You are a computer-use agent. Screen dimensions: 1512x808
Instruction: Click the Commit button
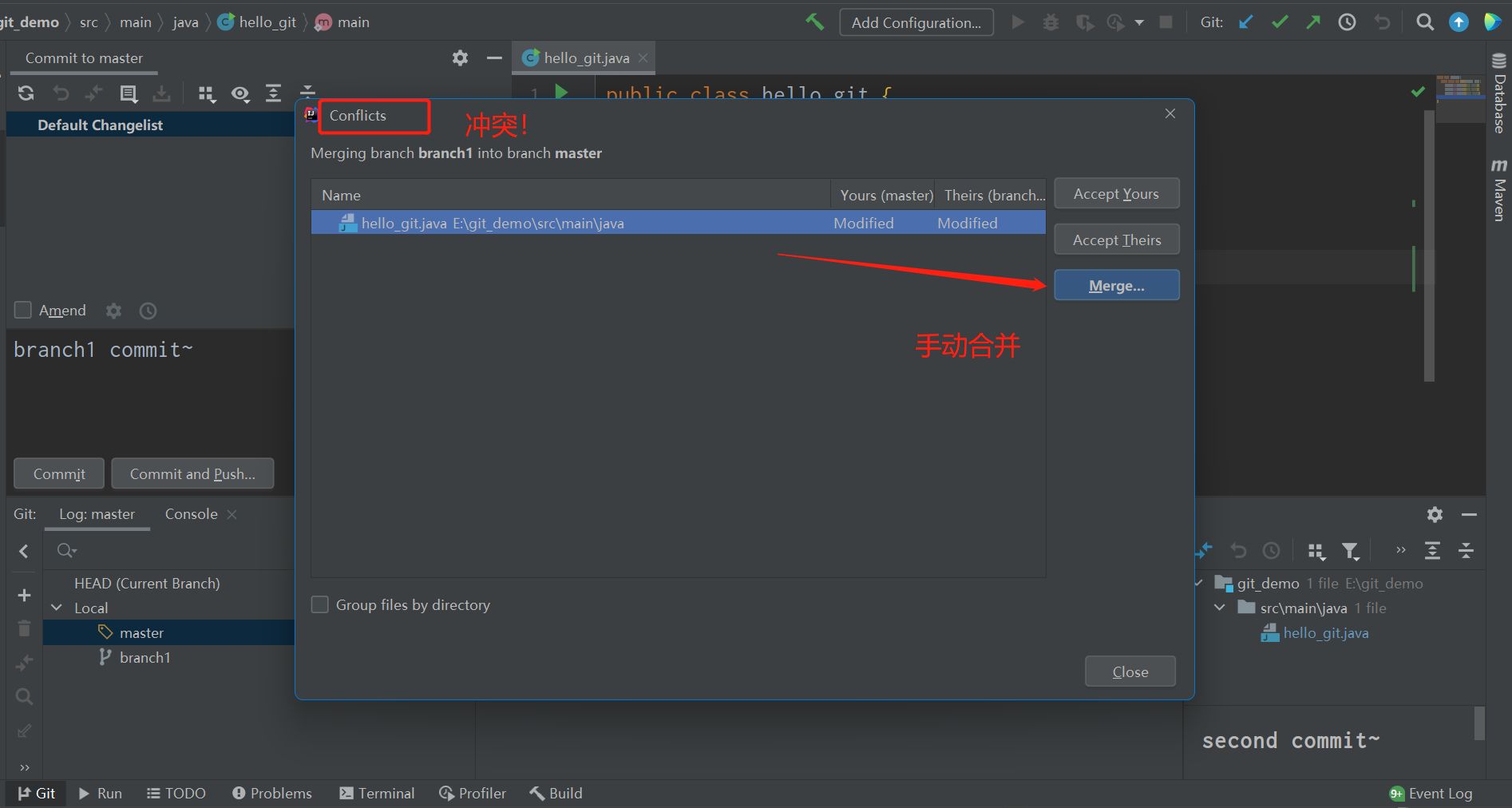pyautogui.click(x=59, y=473)
